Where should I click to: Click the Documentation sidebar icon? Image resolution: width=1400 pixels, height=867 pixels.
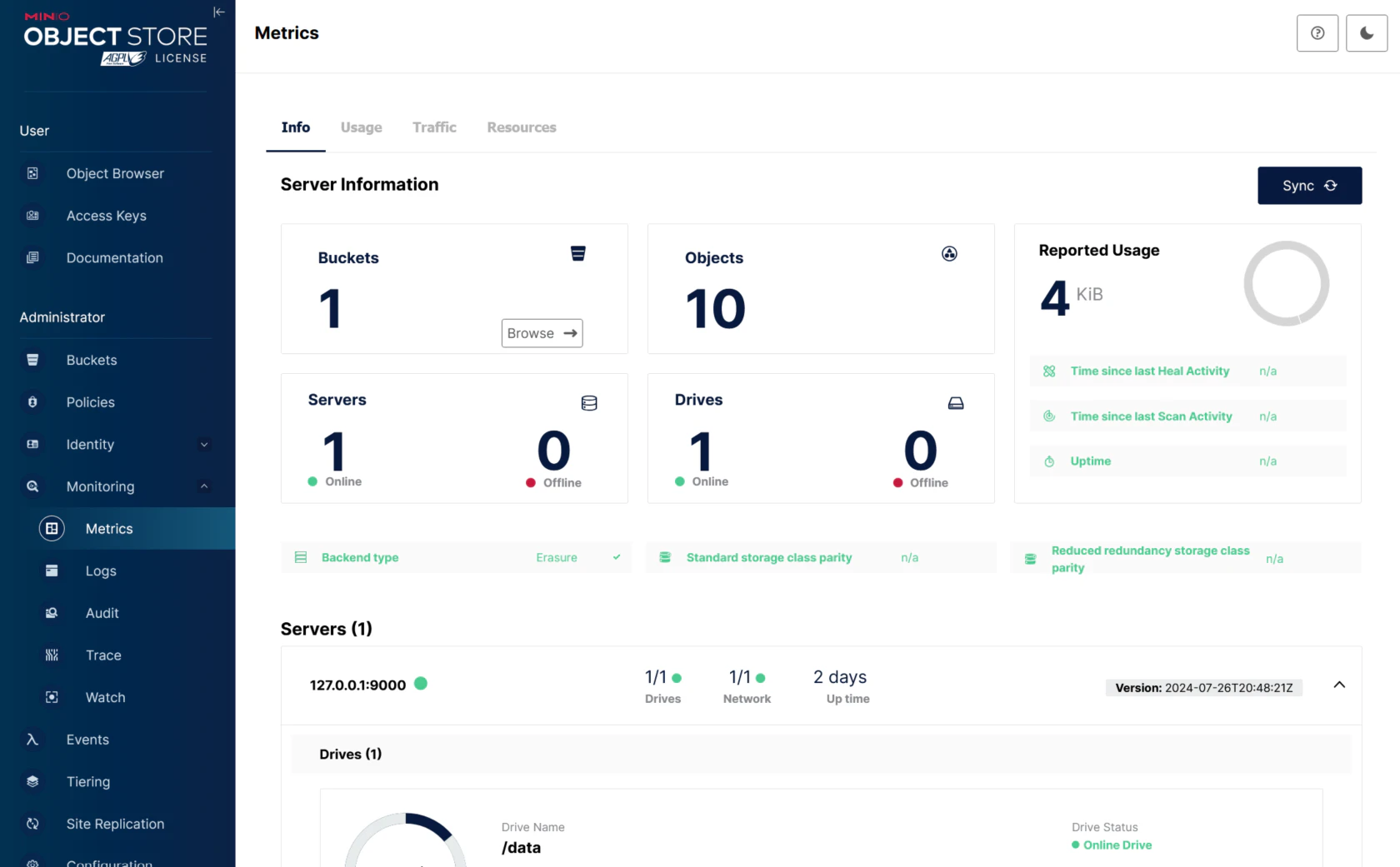point(32,258)
